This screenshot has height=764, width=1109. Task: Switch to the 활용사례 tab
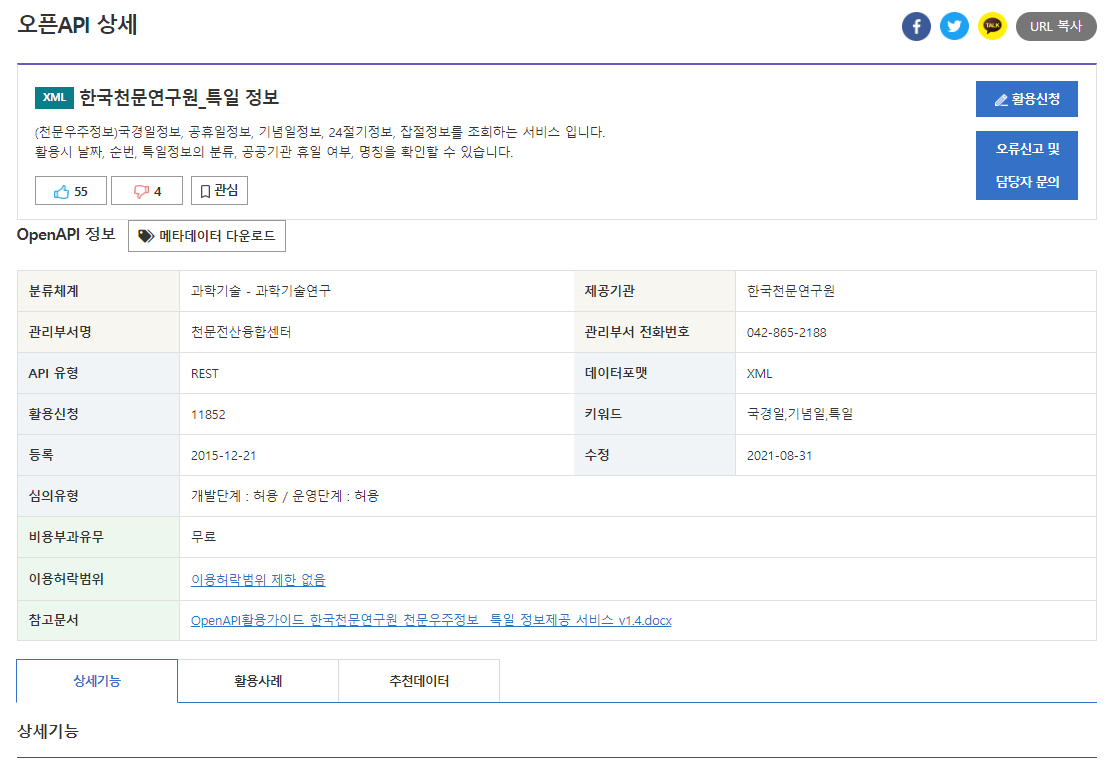tap(258, 681)
